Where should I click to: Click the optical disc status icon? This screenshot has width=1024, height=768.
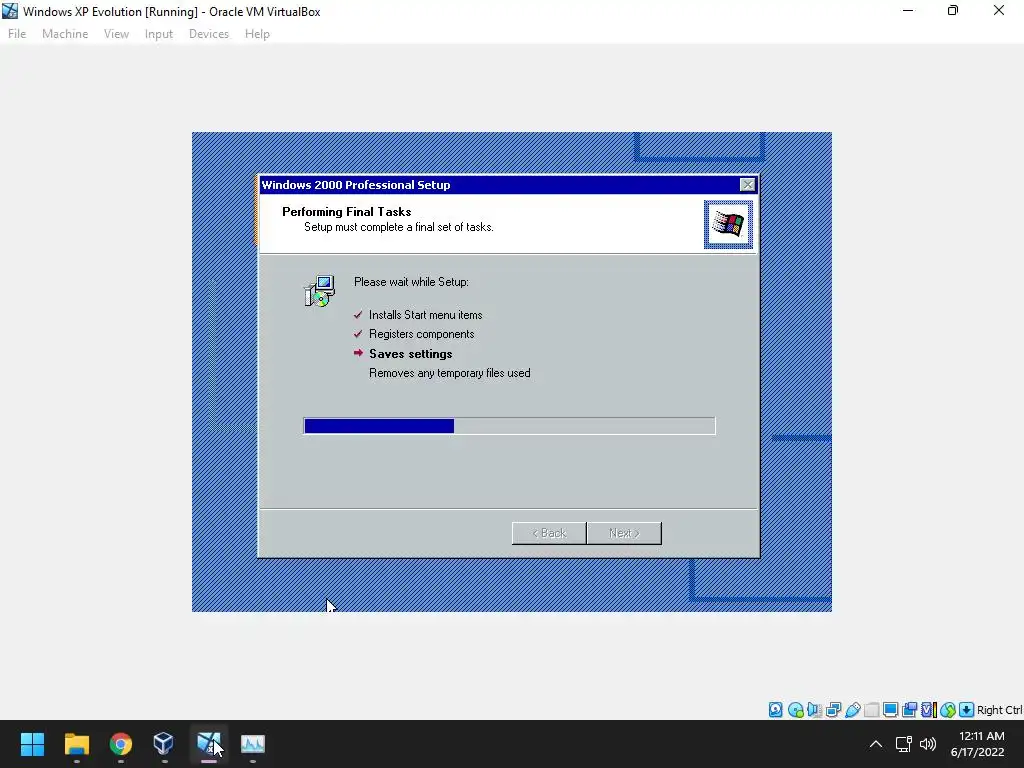click(x=795, y=710)
